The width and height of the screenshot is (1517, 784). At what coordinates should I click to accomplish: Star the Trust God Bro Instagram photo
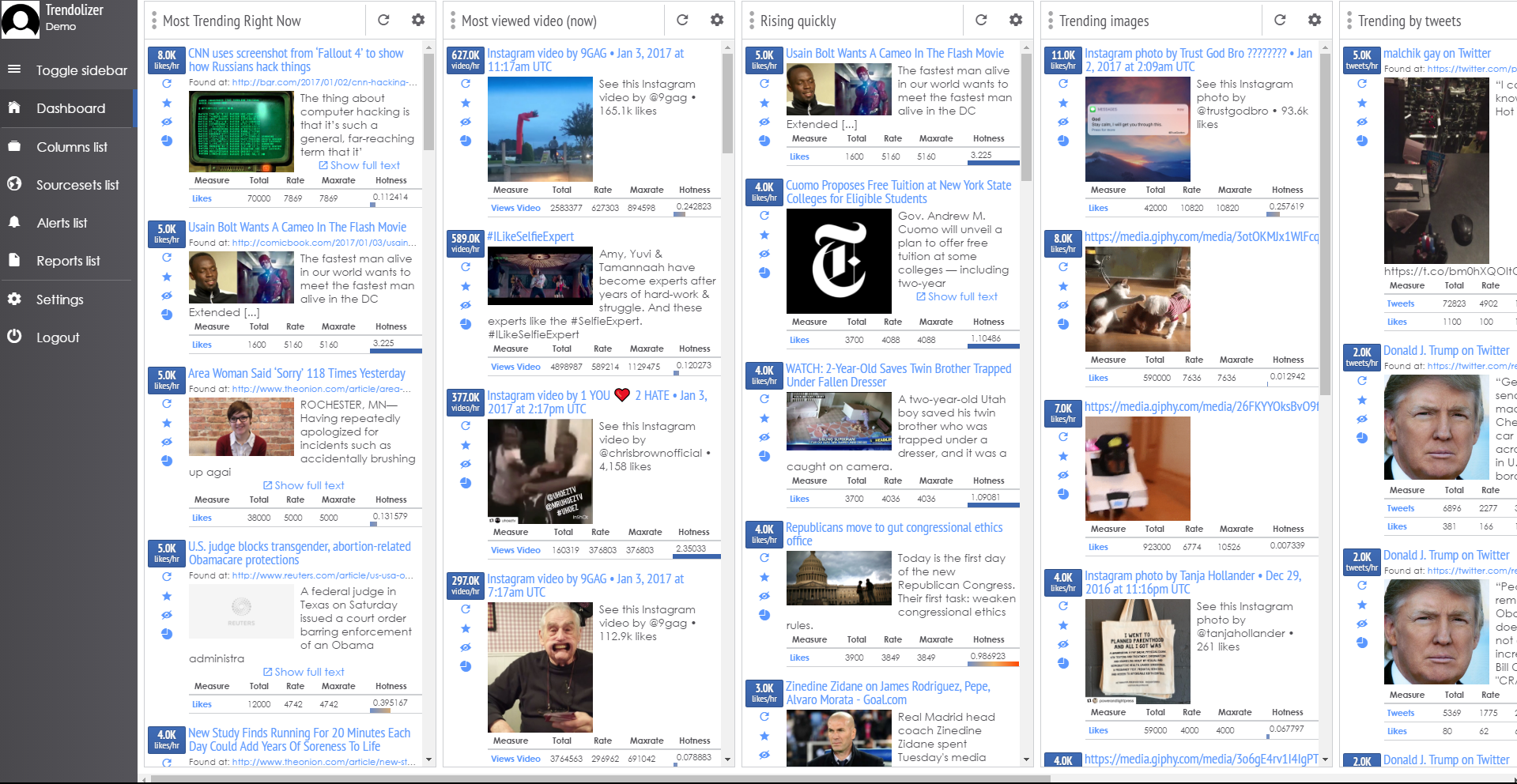(1063, 103)
